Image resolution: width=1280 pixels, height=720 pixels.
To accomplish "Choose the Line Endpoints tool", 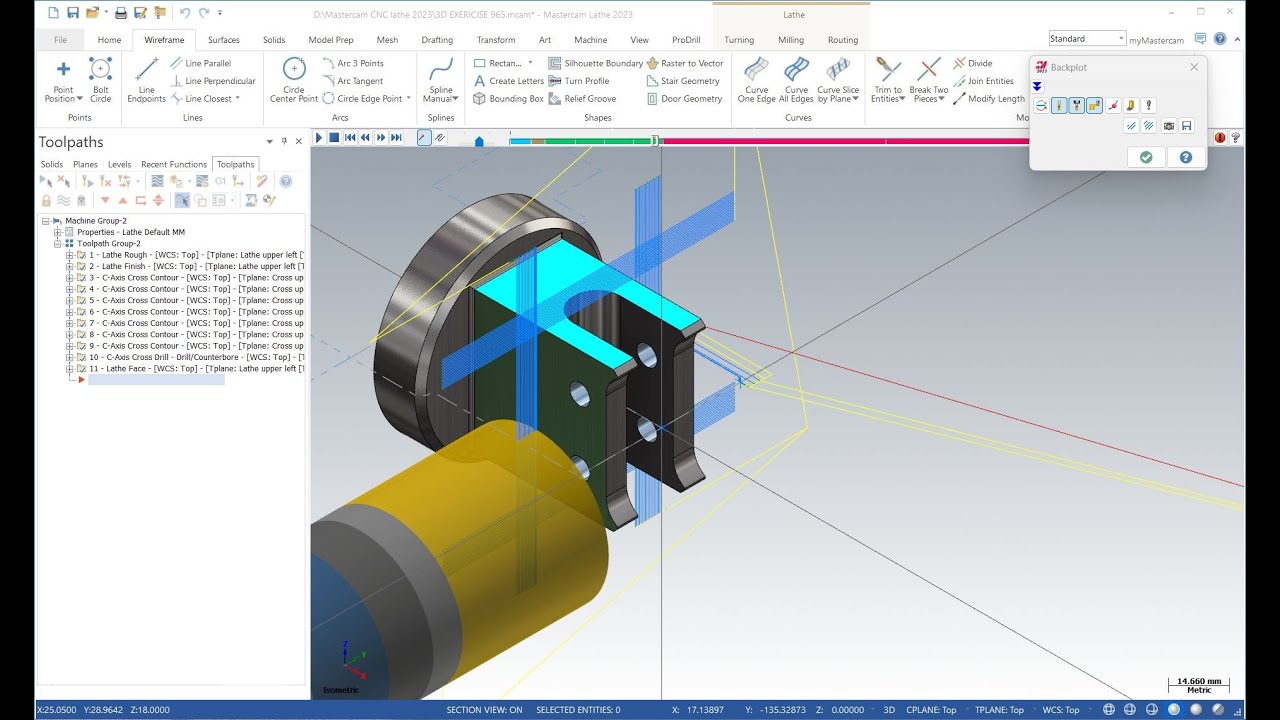I will [147, 79].
